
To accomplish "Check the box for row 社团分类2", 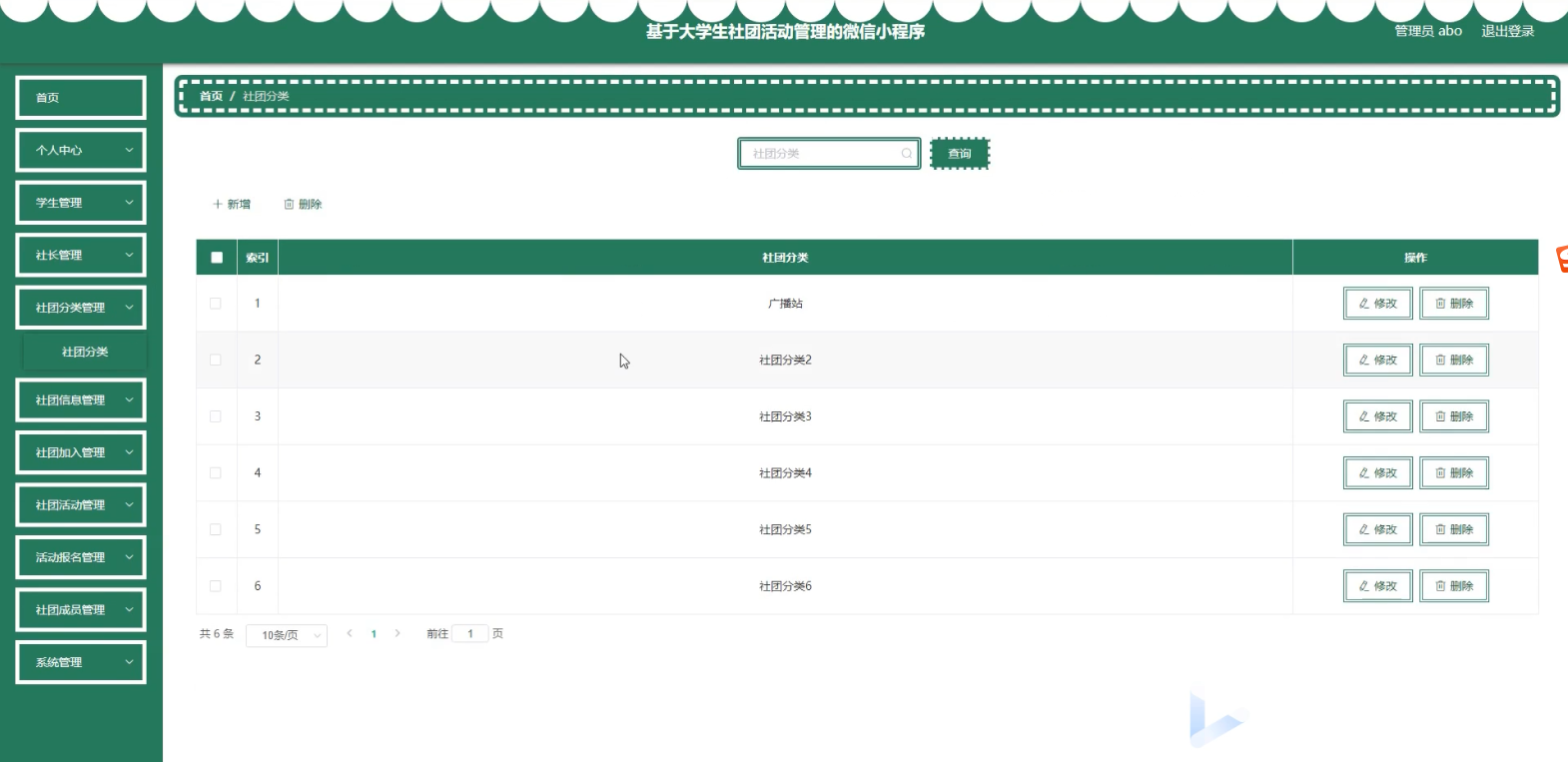I will pyautogui.click(x=216, y=360).
